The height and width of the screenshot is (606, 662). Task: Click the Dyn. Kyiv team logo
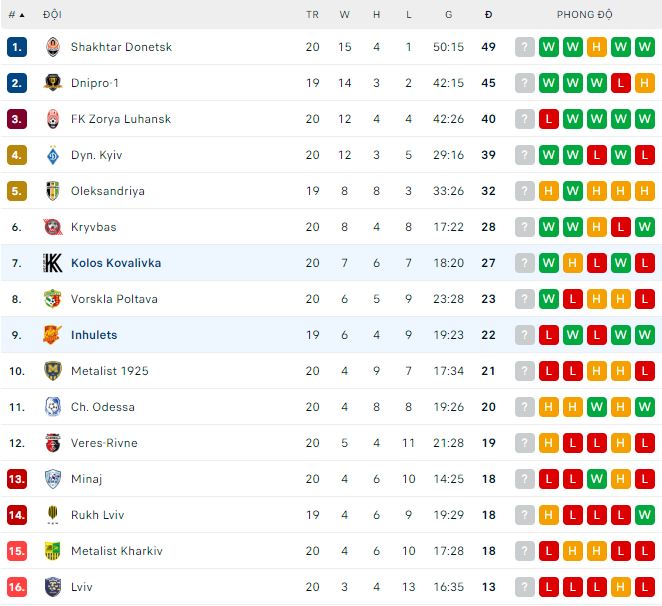click(x=53, y=155)
